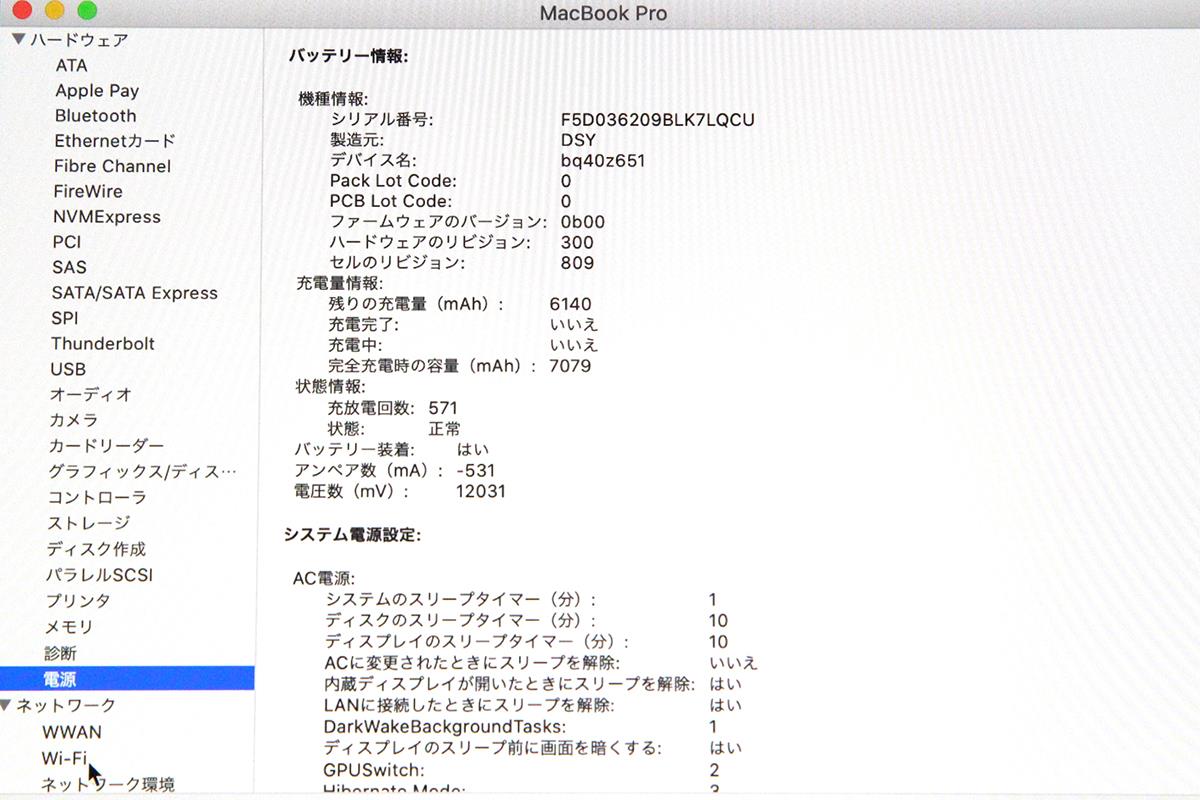This screenshot has height=800, width=1200.
Task: Collapse the ハードウェア disclosure triangle
Action: pos(18,40)
